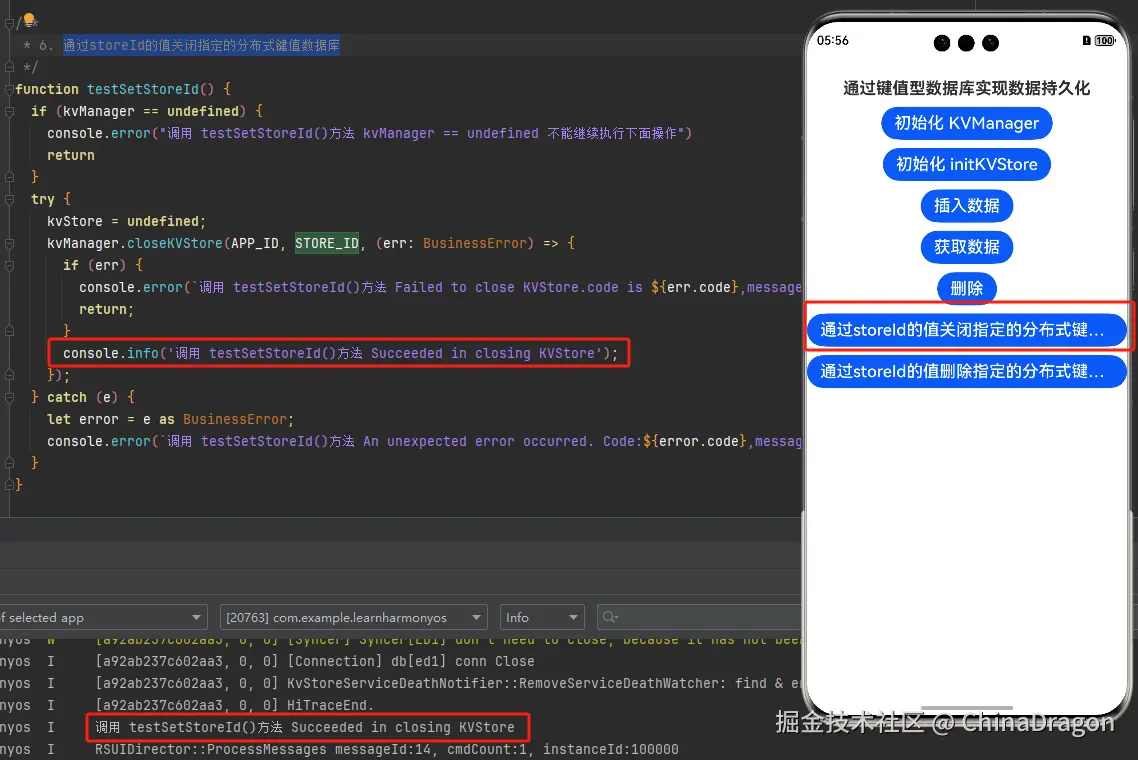Viewport: 1138px width, 760px height.
Task: Click the RSUIDirector::ProcessMessages log line
Action: pos(386,749)
